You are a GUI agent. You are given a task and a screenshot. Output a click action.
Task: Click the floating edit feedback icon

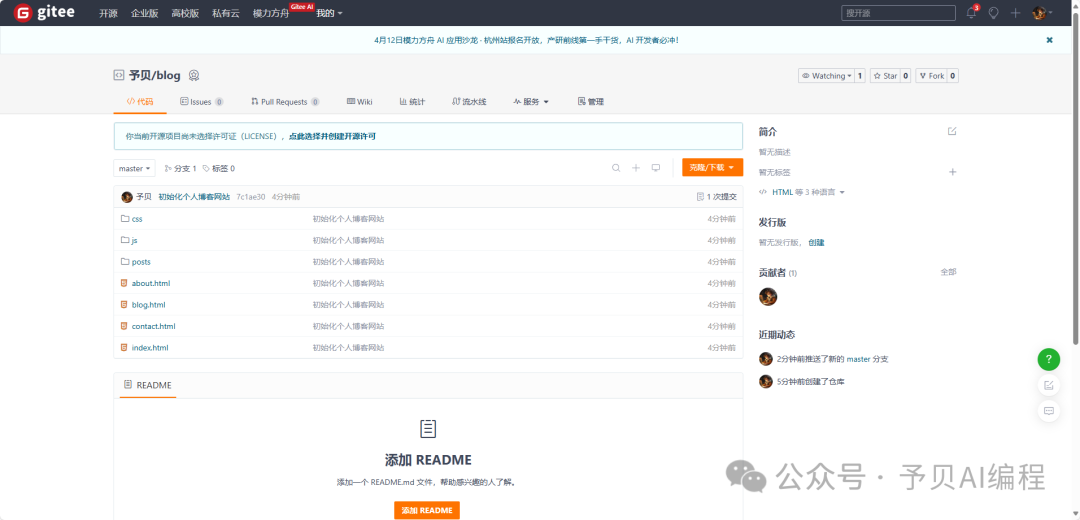pyautogui.click(x=1048, y=385)
